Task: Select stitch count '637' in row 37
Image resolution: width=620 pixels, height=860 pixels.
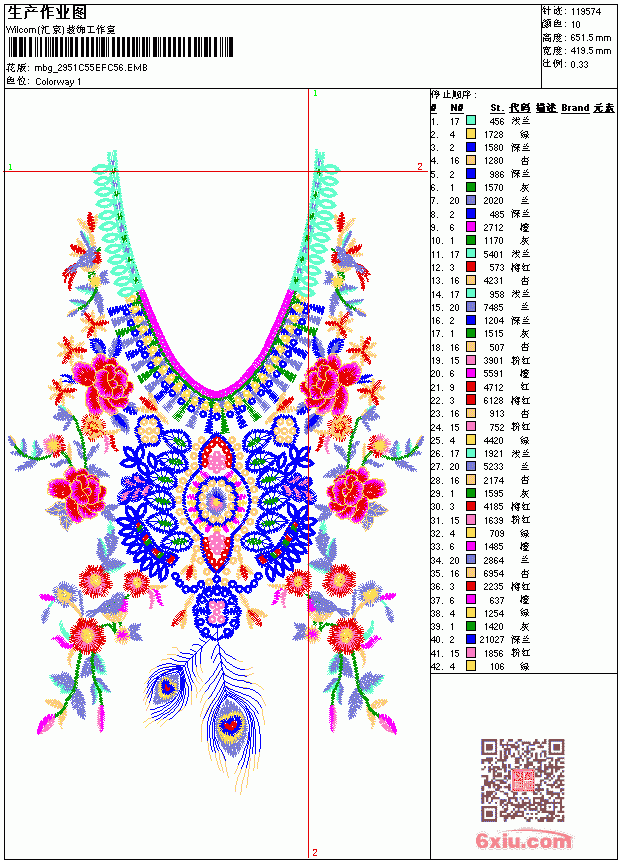Action: tap(497, 599)
